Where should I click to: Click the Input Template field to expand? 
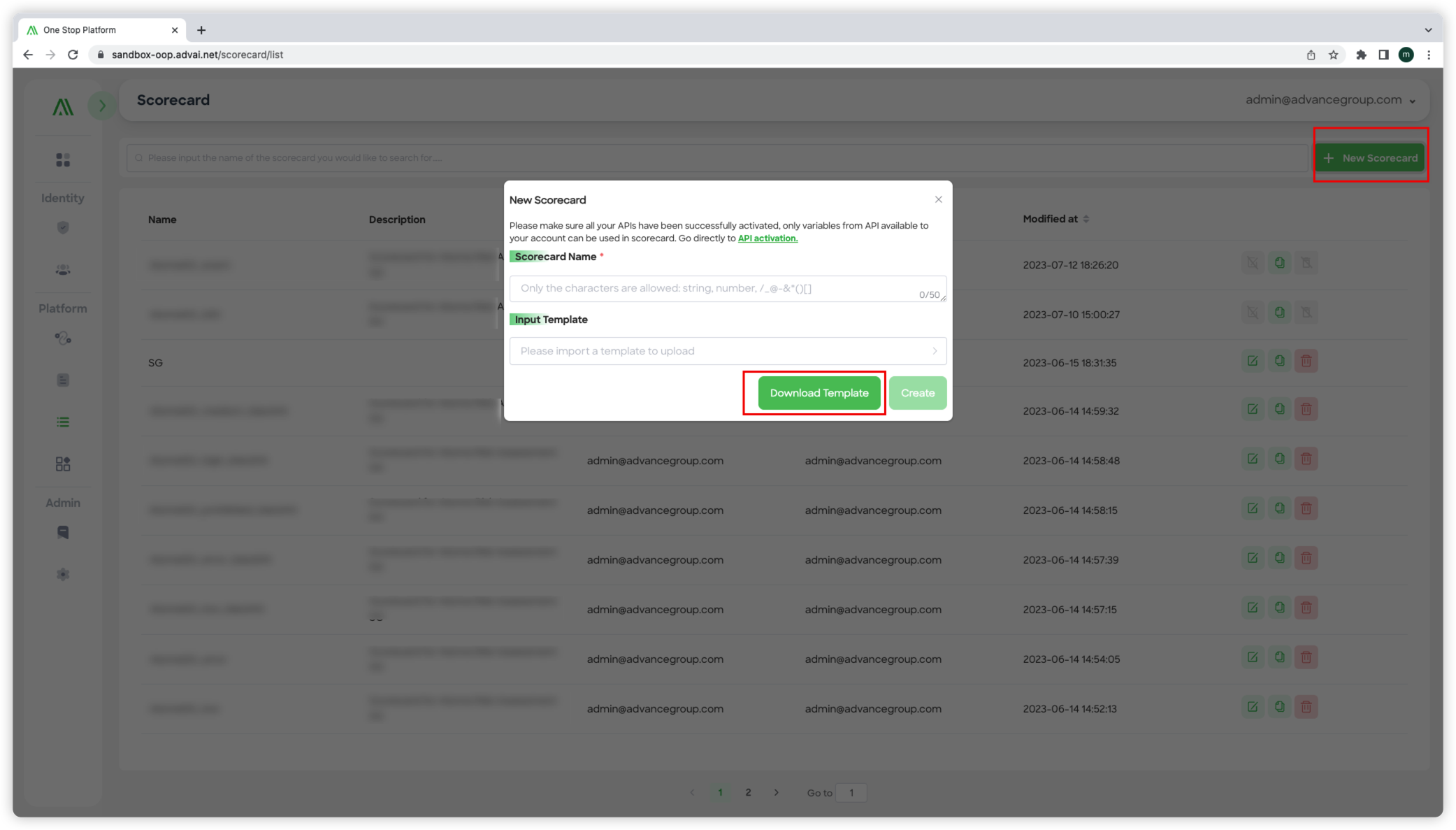pyautogui.click(x=728, y=351)
